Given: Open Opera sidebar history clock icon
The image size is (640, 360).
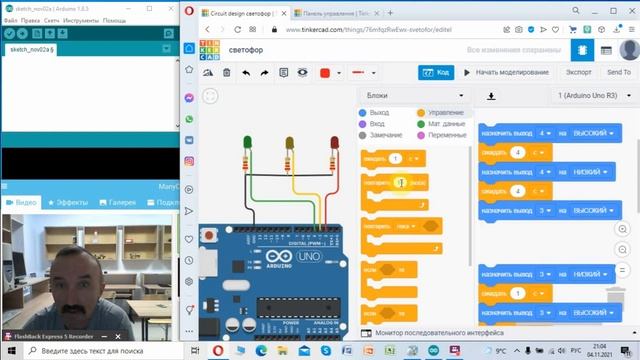Looking at the screenshot, I should (189, 260).
